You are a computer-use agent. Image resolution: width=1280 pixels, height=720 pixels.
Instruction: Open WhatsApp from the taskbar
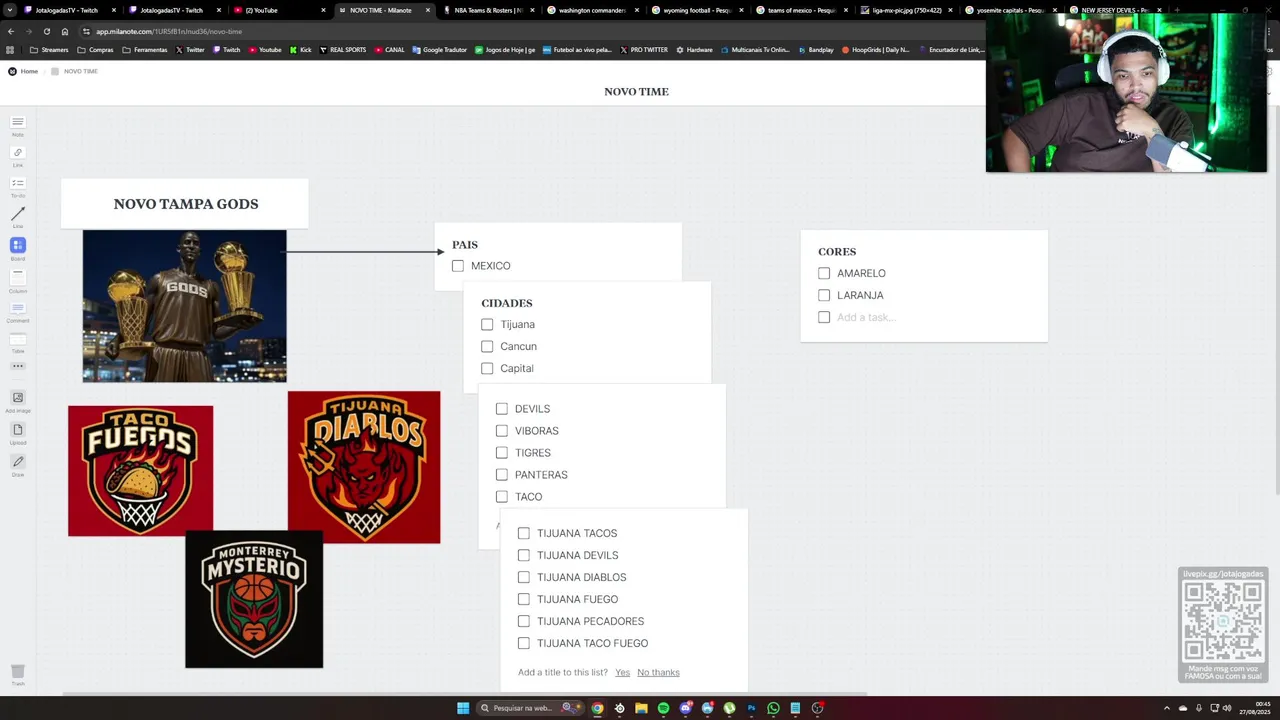[773, 708]
